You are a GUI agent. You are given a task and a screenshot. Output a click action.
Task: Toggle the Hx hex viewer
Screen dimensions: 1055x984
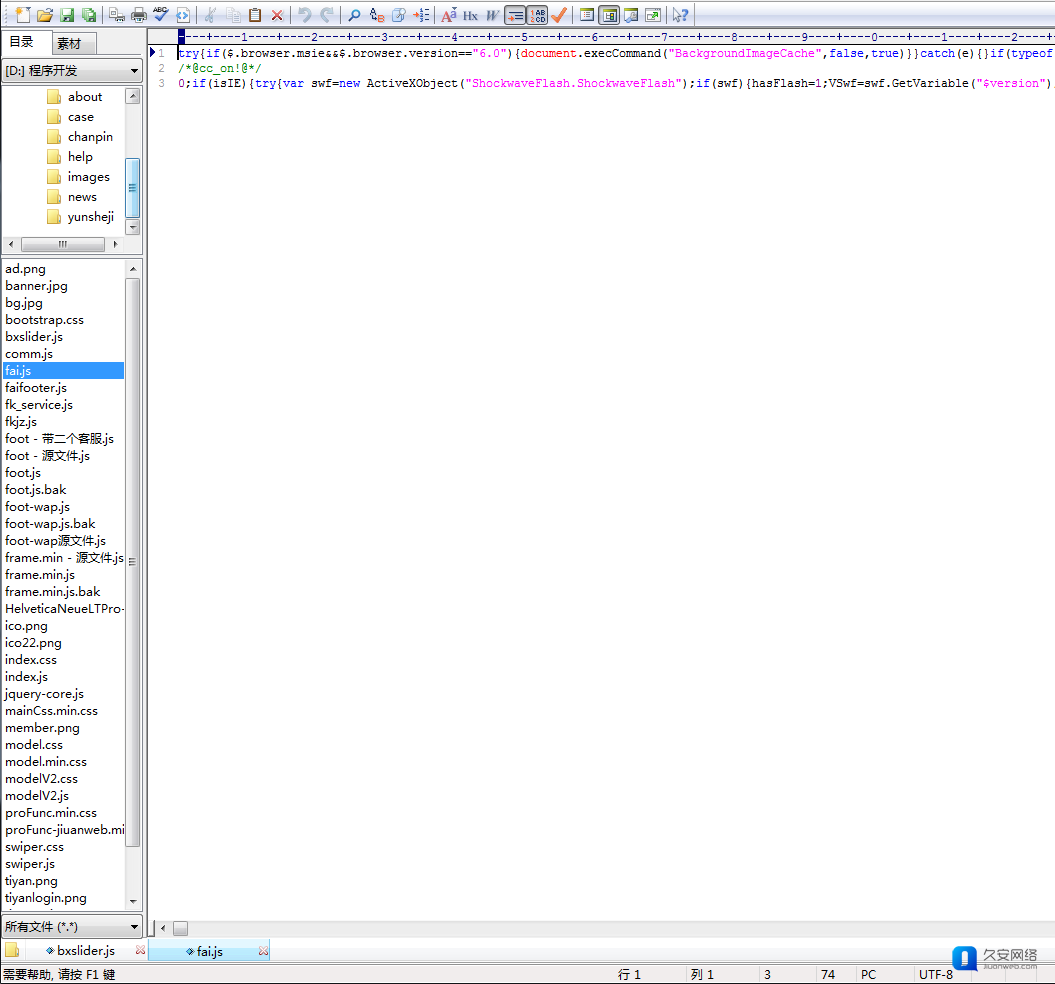point(470,15)
